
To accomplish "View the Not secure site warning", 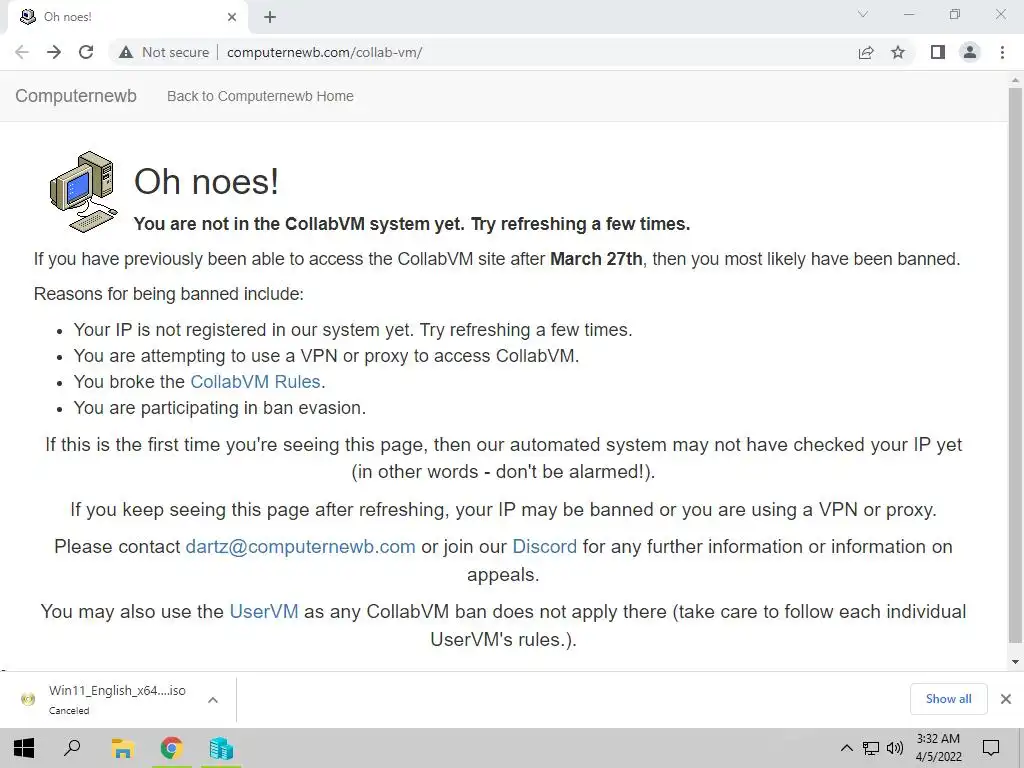I will (x=164, y=52).
